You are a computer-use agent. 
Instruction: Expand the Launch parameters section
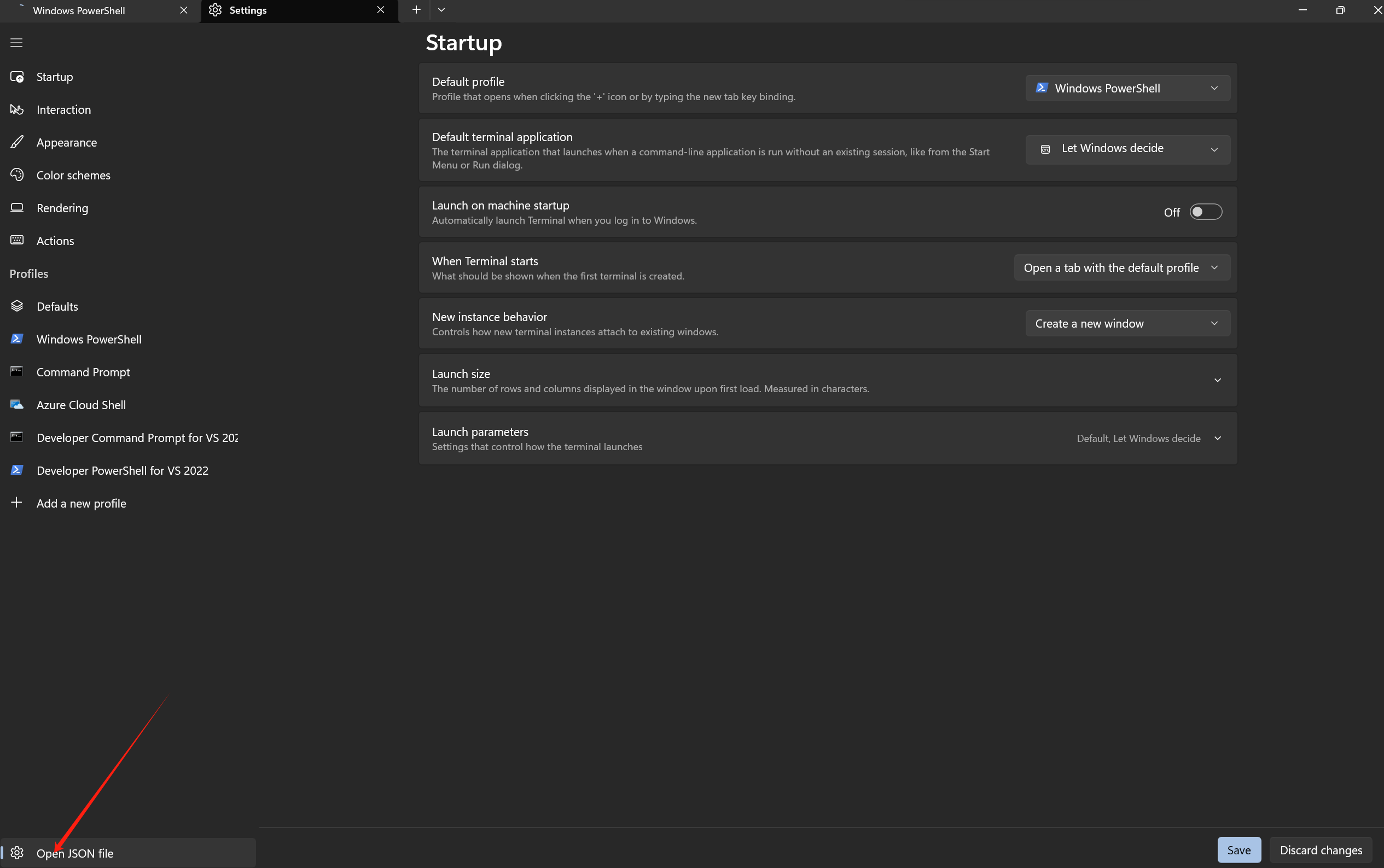[1218, 438]
